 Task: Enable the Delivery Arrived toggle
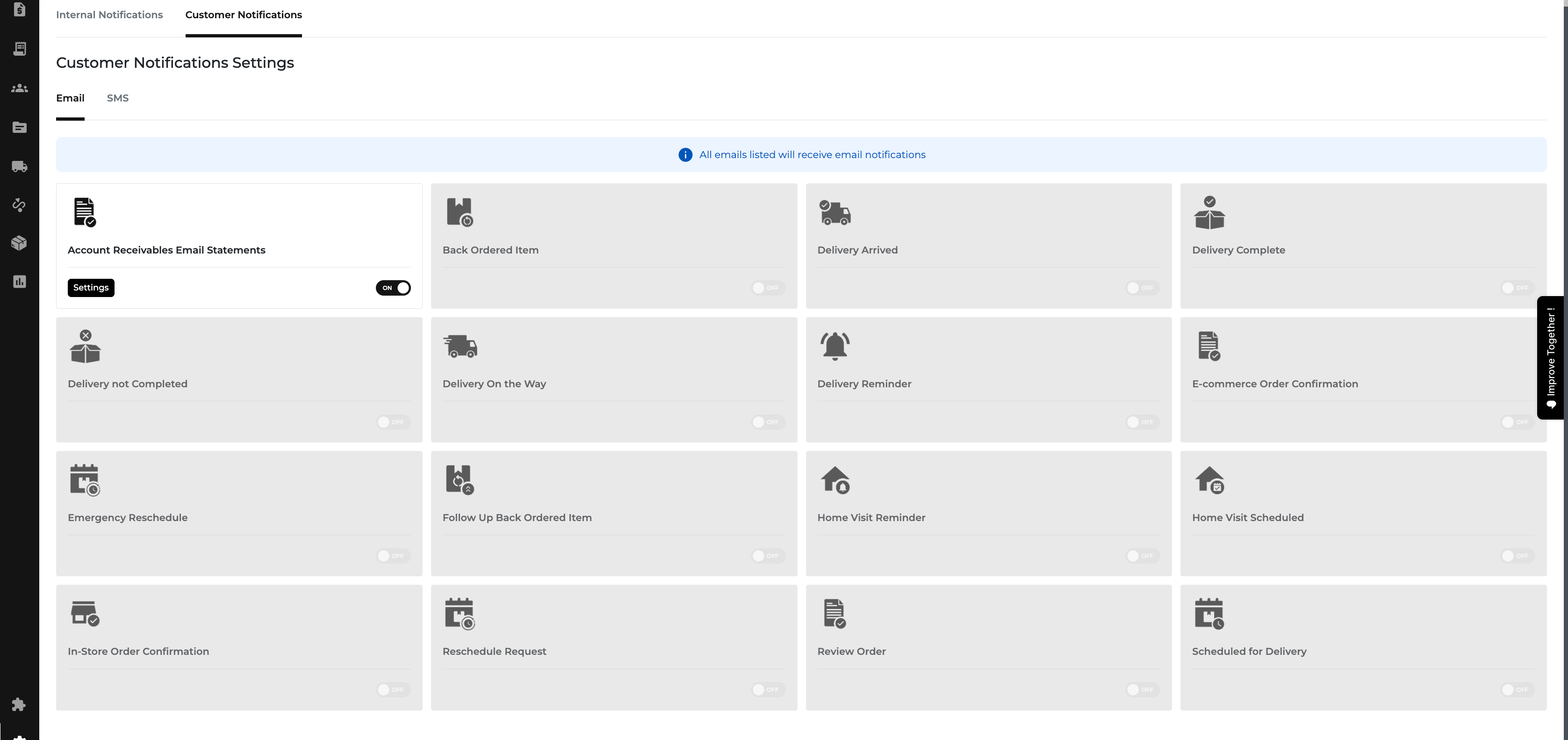(x=1143, y=288)
